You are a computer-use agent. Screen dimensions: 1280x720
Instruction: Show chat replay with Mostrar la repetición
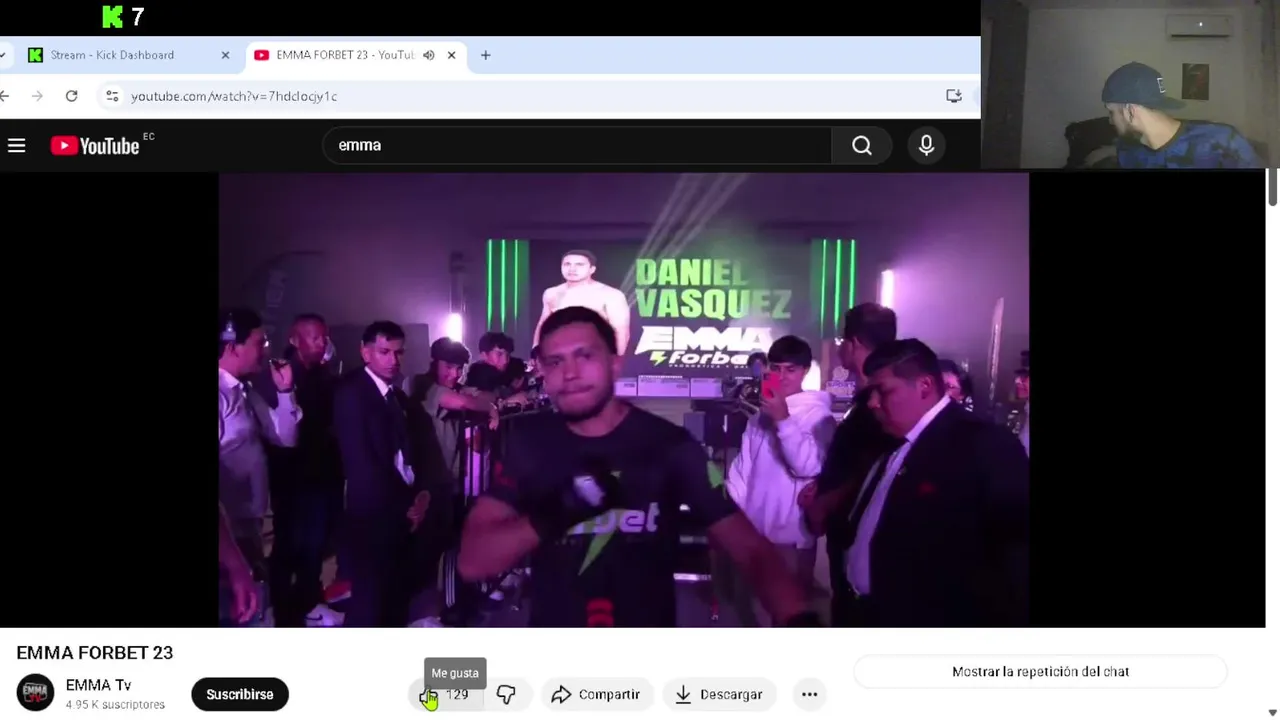(x=1040, y=672)
